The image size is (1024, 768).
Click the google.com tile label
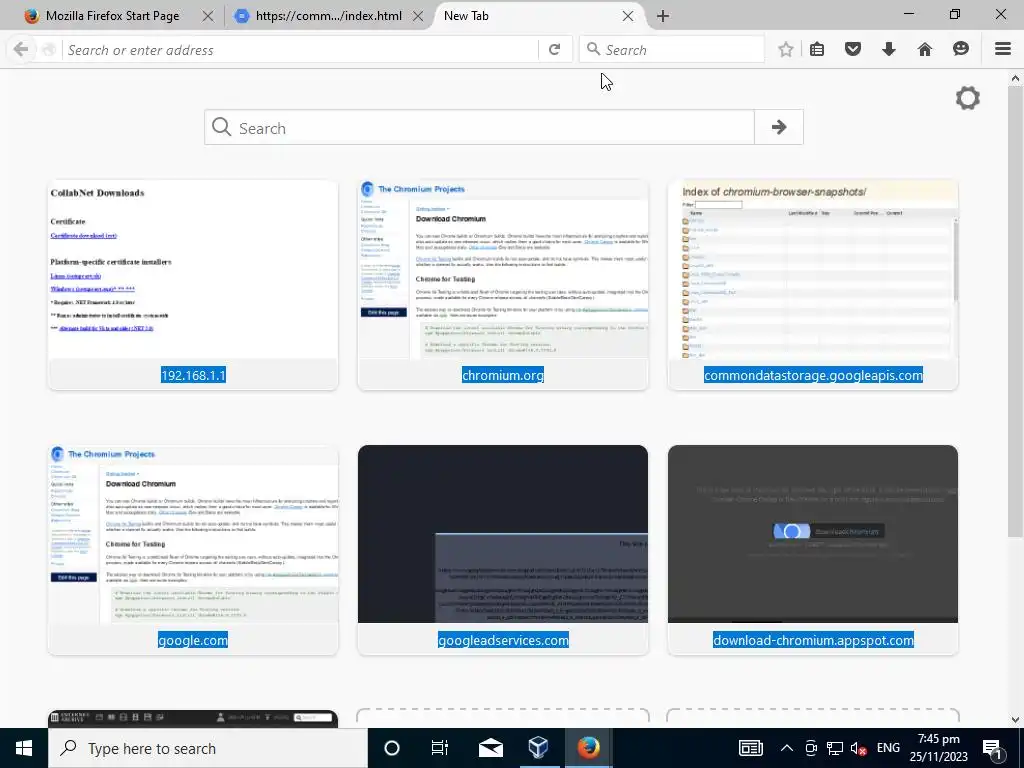click(193, 640)
